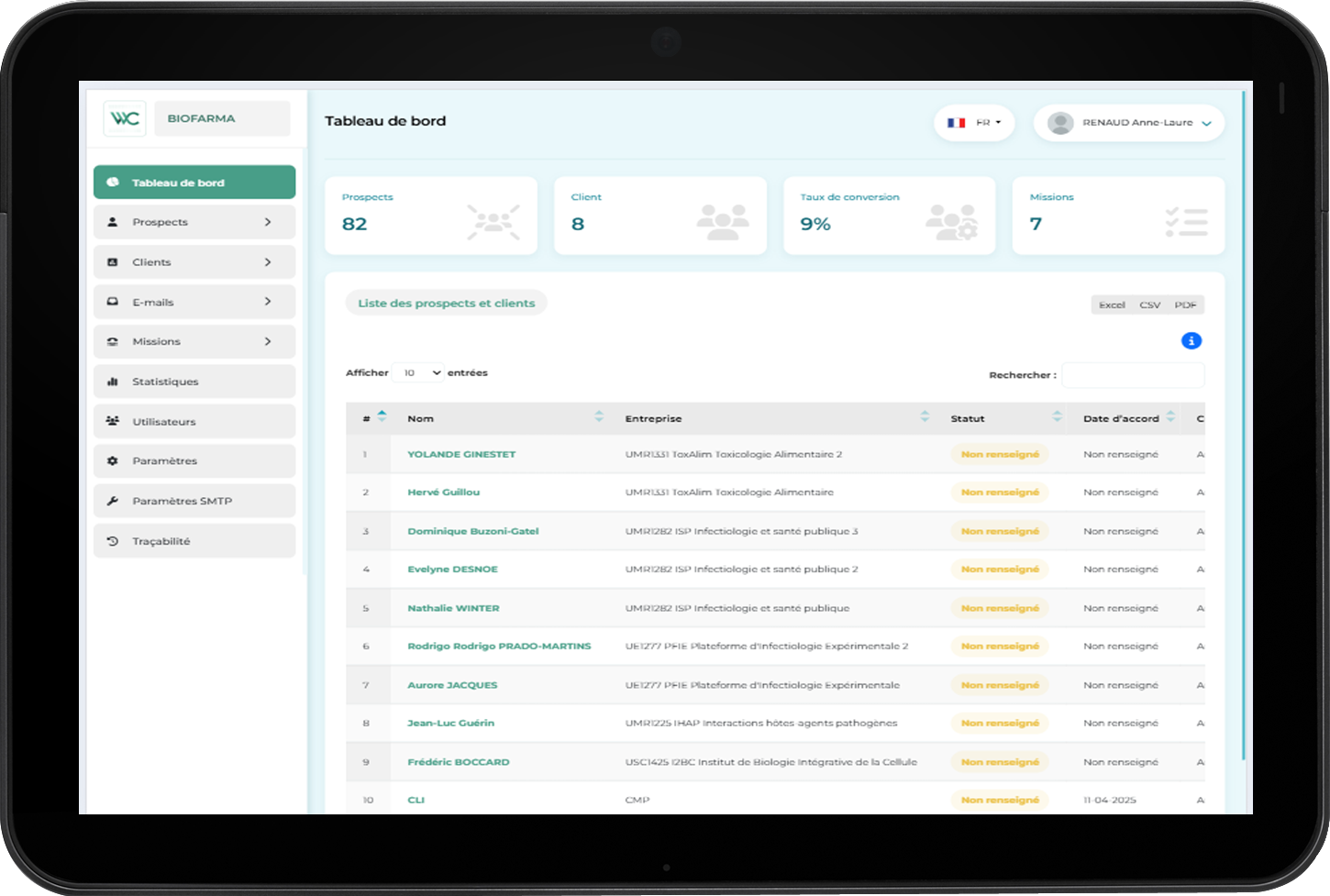Click inside the Rechercher search field
The height and width of the screenshot is (896, 1330).
tap(1133, 375)
